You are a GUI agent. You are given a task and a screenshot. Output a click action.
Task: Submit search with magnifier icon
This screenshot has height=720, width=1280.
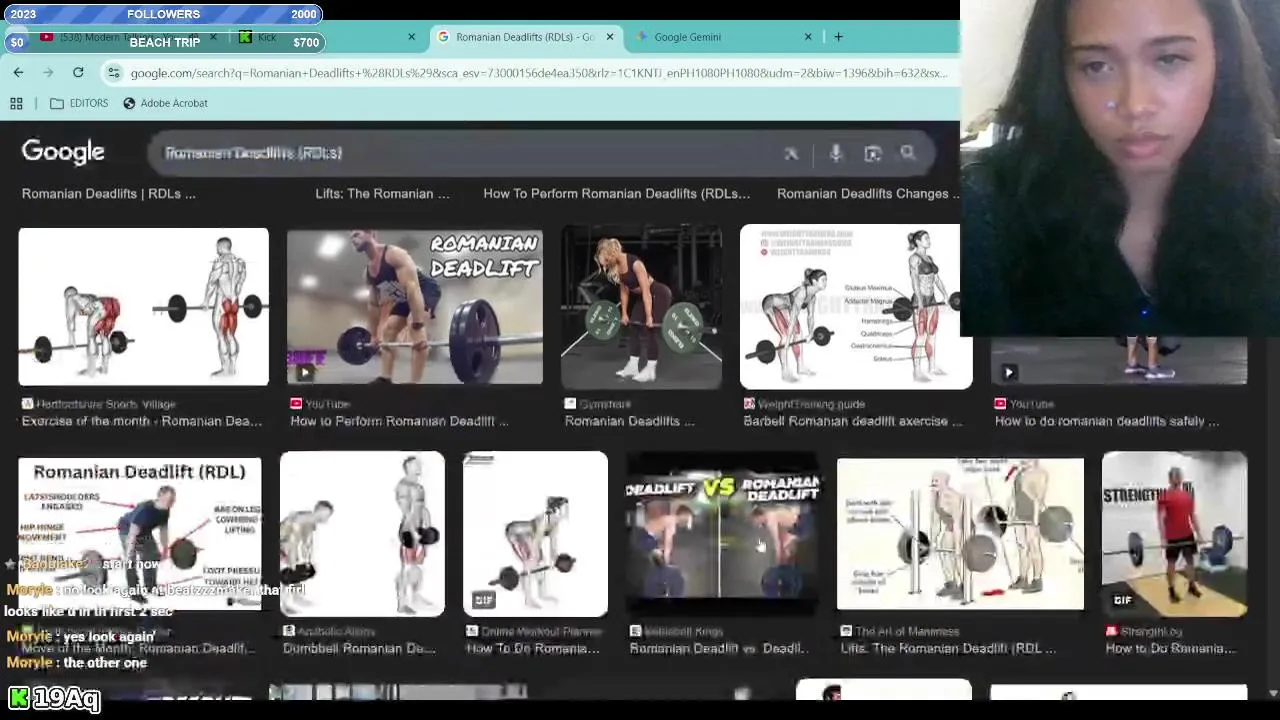coord(908,153)
